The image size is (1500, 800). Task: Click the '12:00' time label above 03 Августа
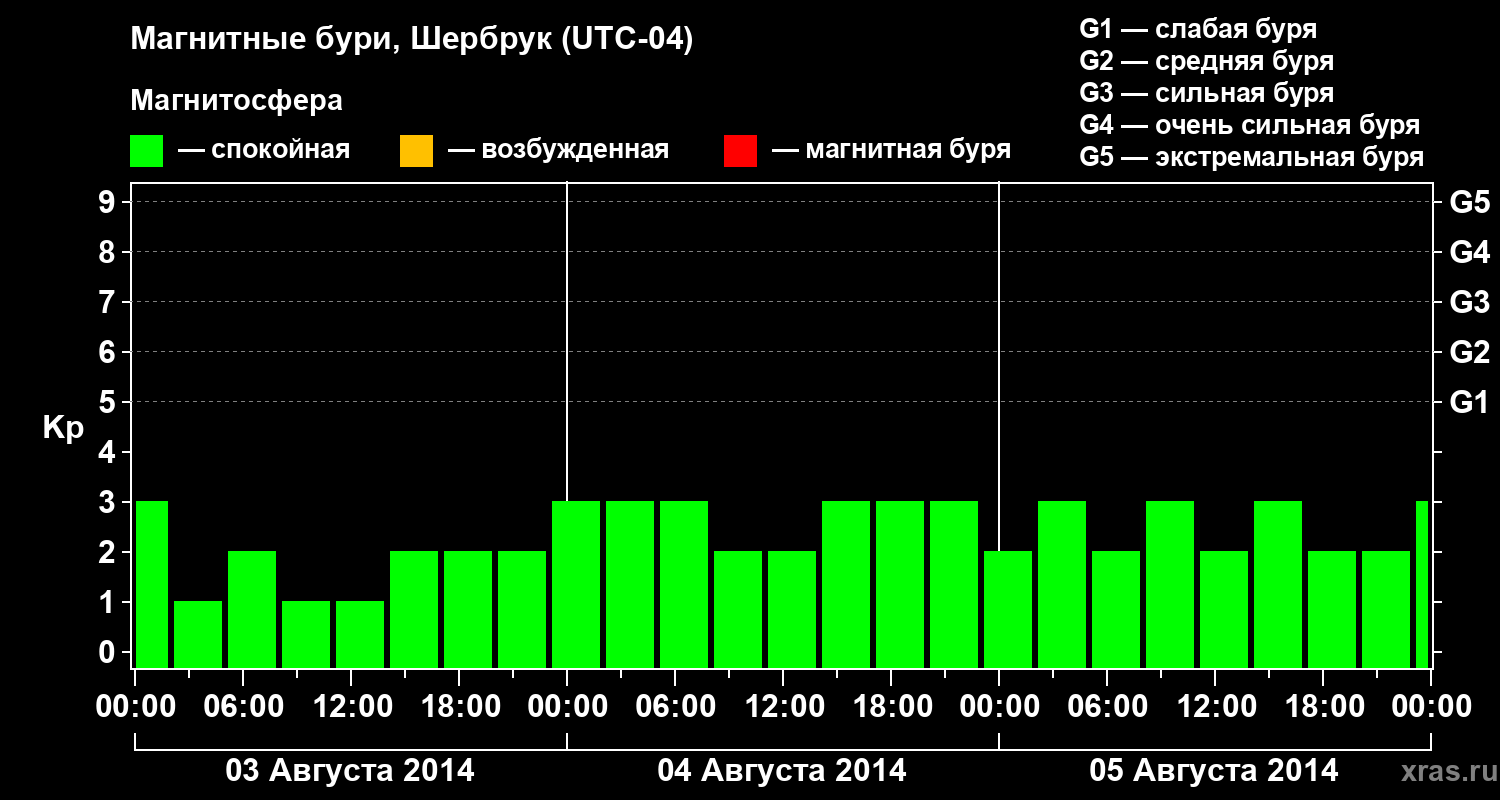352,706
